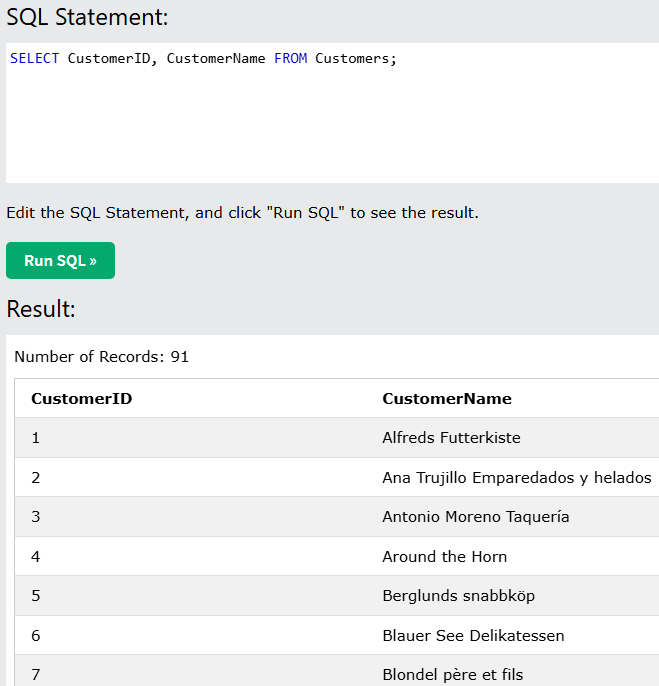Screen dimensions: 659x686
Task: Click inside the SQL statement editor
Action: 330,120
